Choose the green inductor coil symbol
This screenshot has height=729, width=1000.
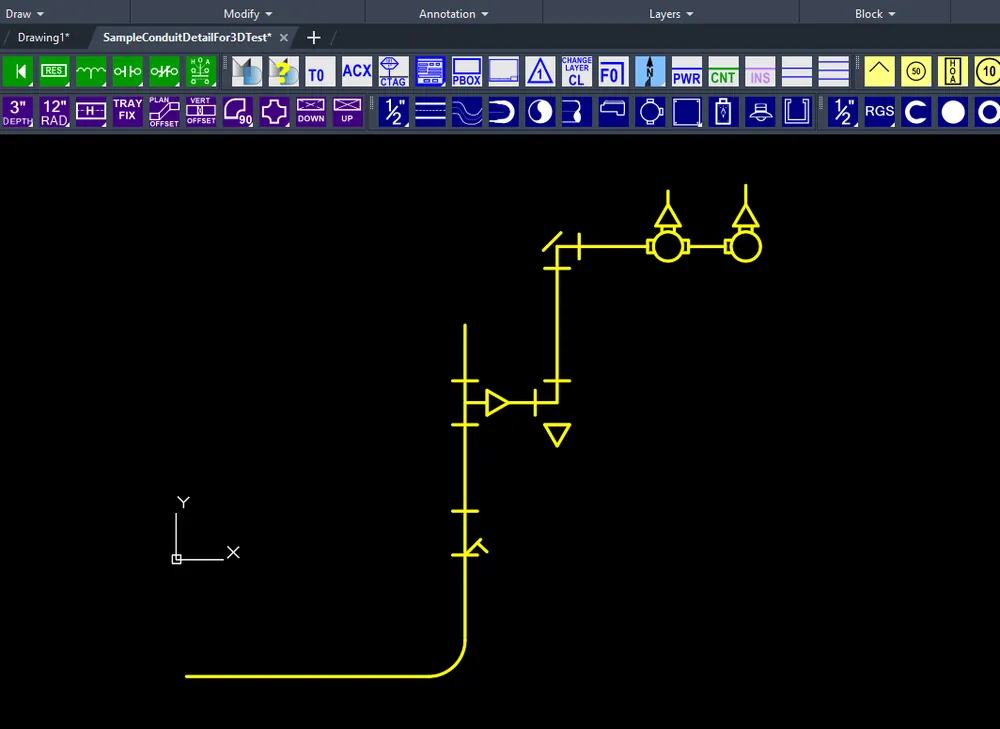[91, 71]
